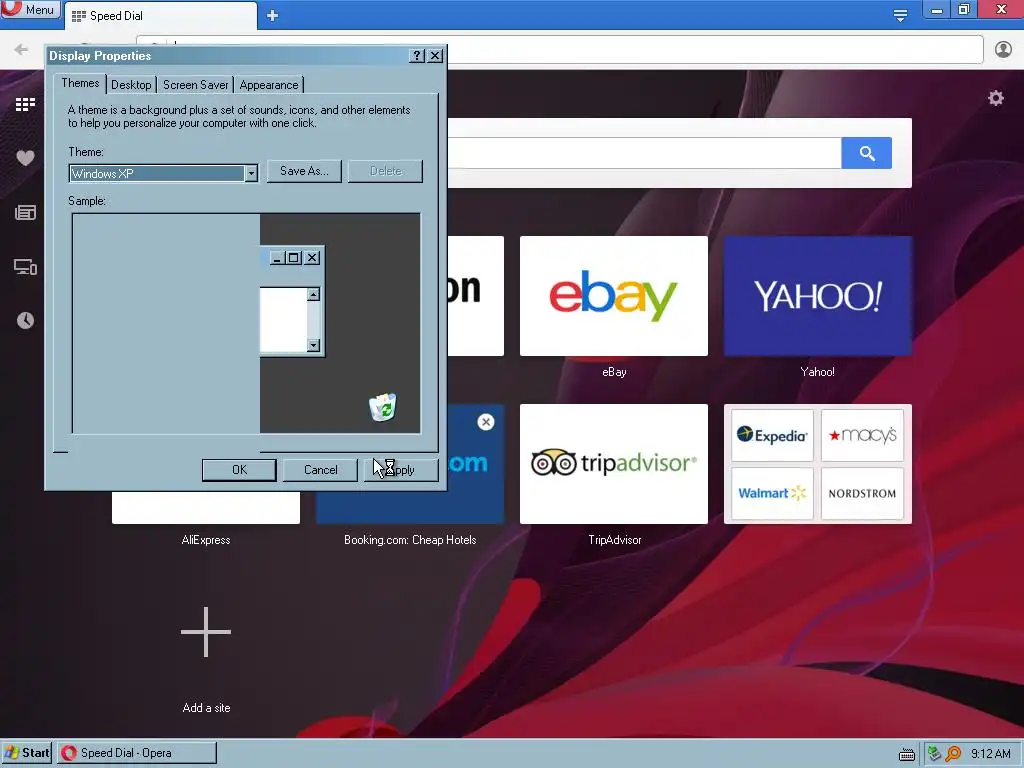Open the News icon in Opera sidebar

click(25, 212)
